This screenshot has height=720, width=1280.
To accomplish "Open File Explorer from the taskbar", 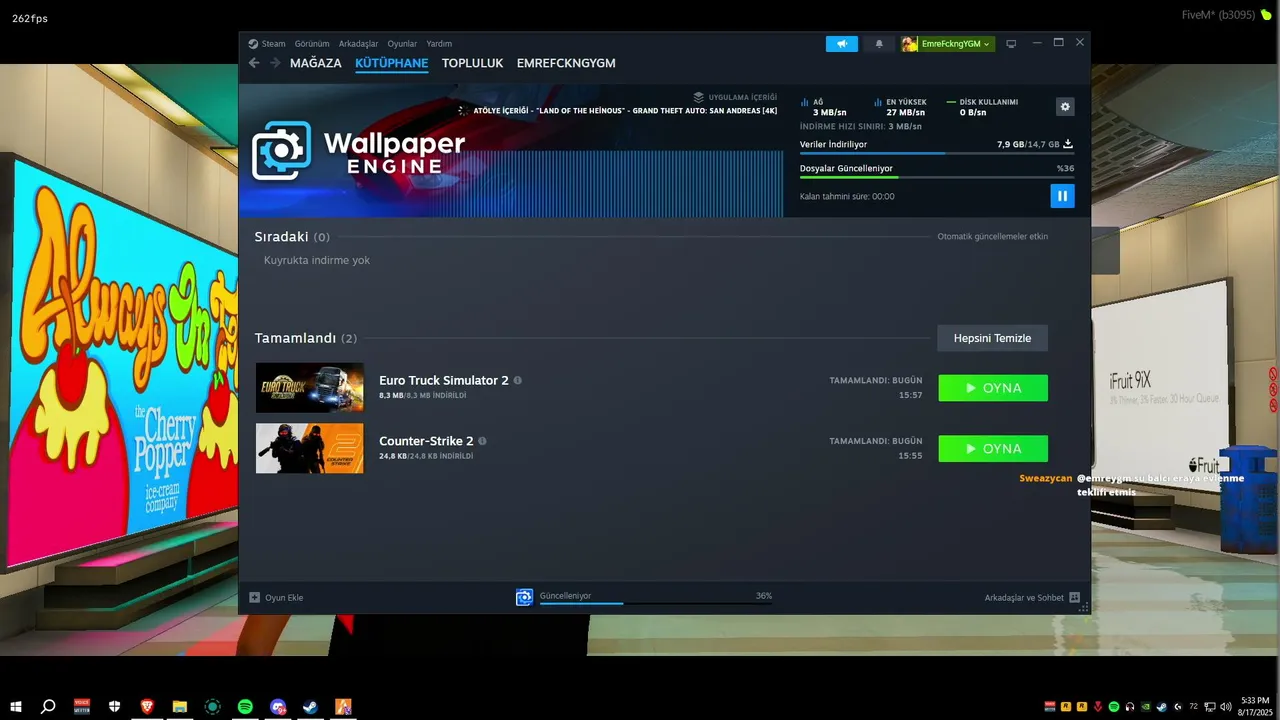I will (x=180, y=707).
